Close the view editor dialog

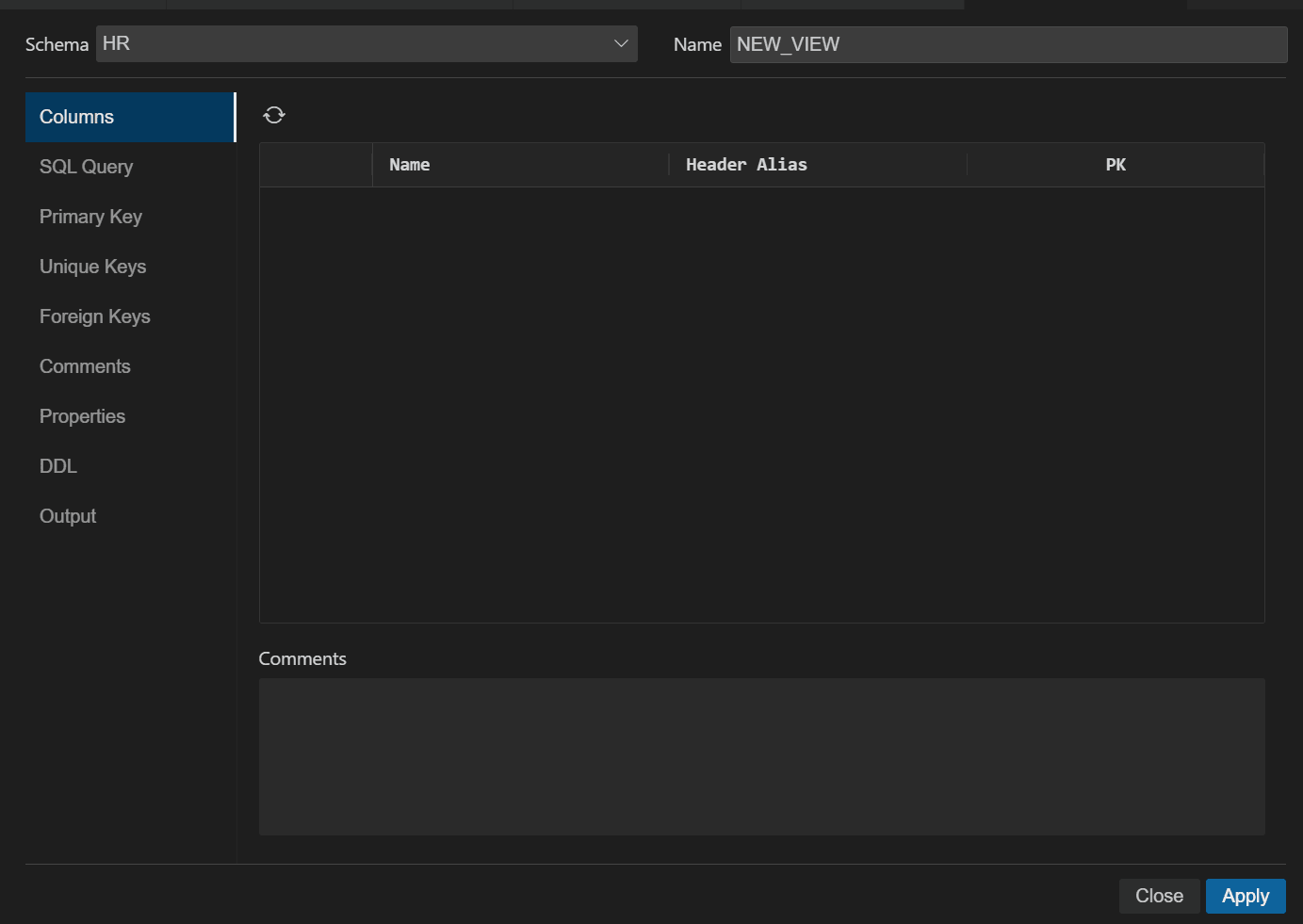[1159, 896]
